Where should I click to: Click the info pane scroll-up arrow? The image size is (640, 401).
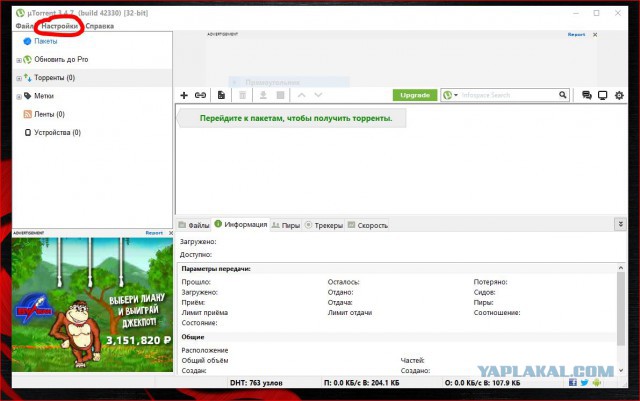coord(621,268)
